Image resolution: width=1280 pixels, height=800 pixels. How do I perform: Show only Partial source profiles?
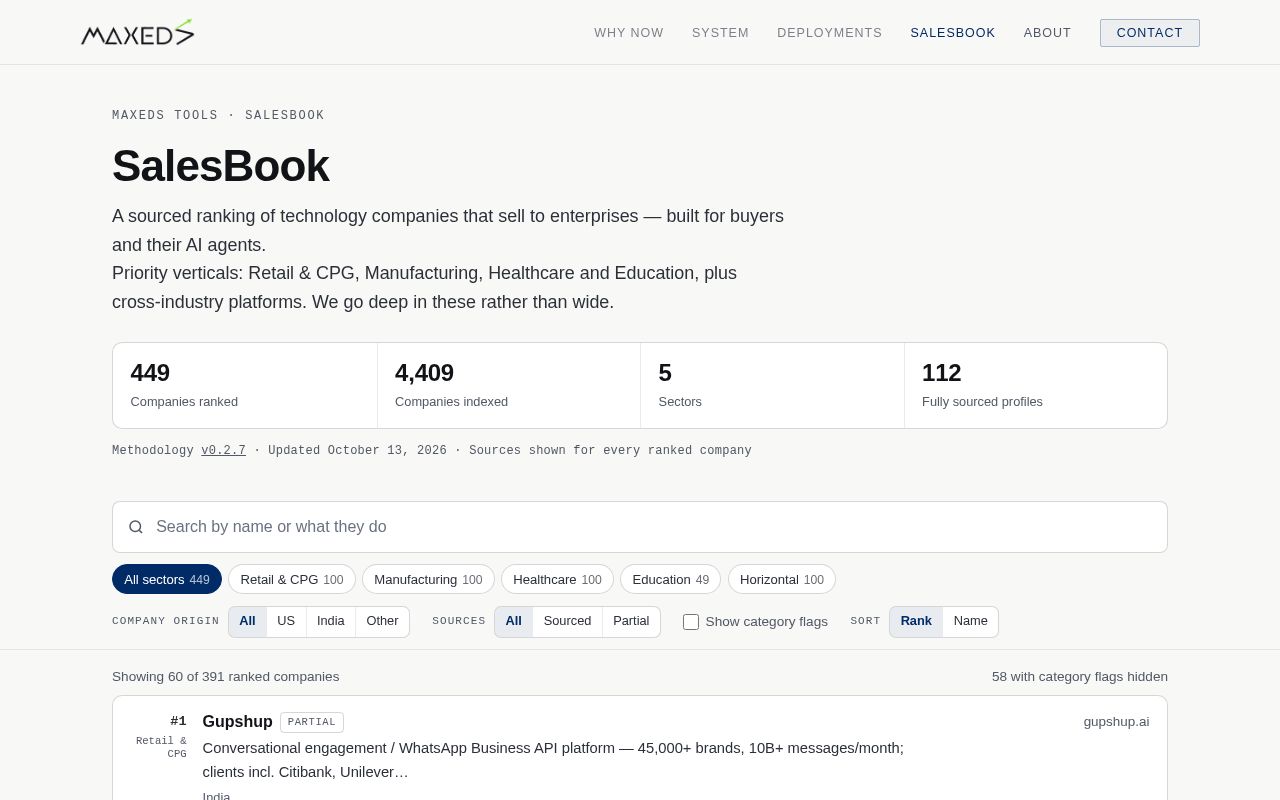coord(631,621)
